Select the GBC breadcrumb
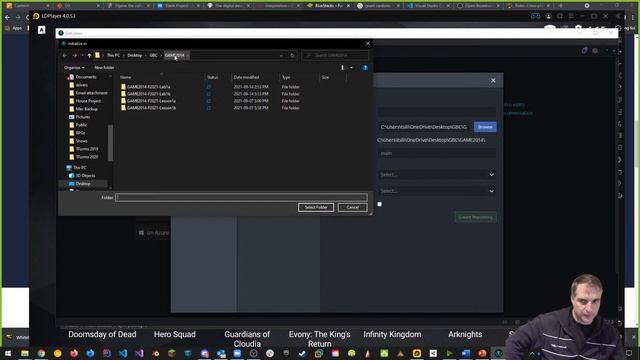Image resolution: width=640 pixels, height=360 pixels. 153,56
